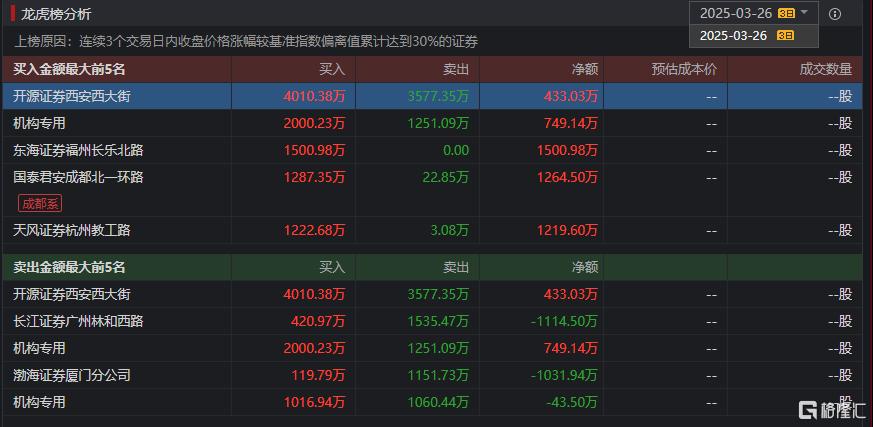Select 开源证券西安西大街 in the sell-side table
Screen dimensions: 873x427
point(432,294)
